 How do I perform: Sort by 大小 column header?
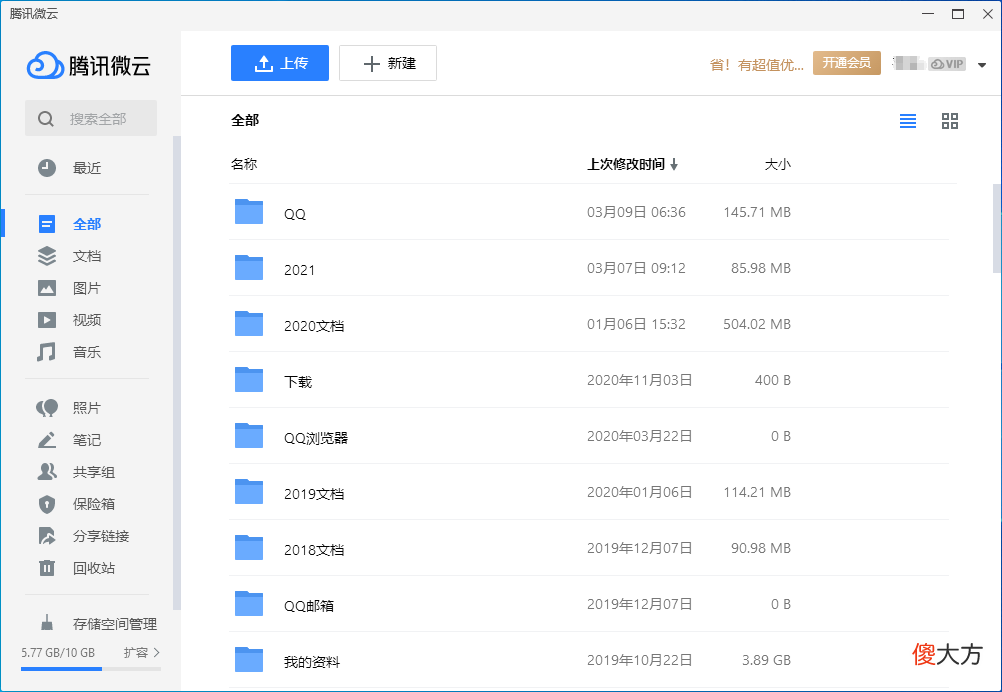point(778,164)
